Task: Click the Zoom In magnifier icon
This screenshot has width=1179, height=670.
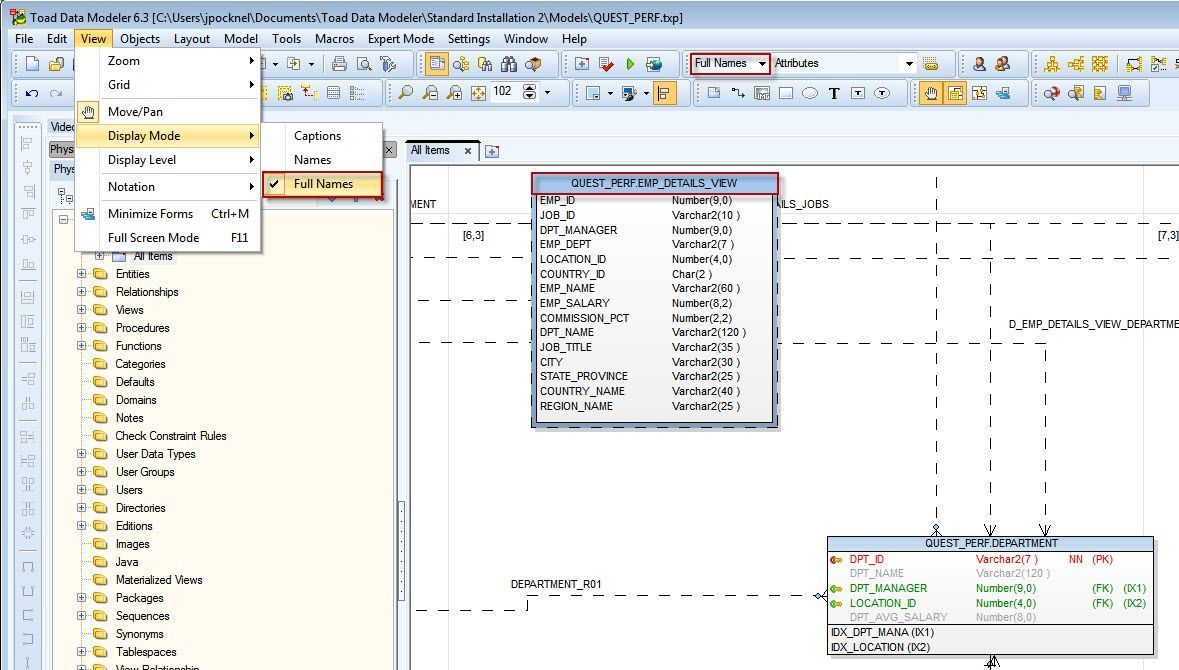Action: click(454, 93)
